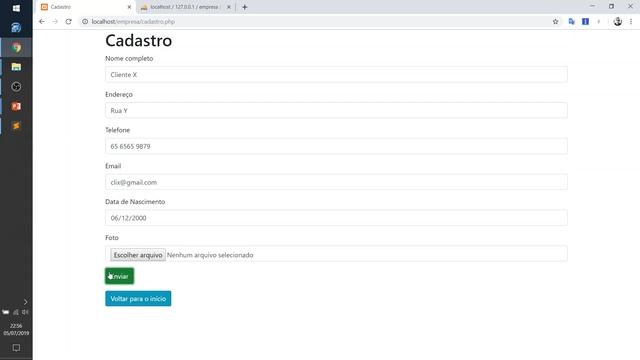Restore down the Chrome window

coord(611,6)
